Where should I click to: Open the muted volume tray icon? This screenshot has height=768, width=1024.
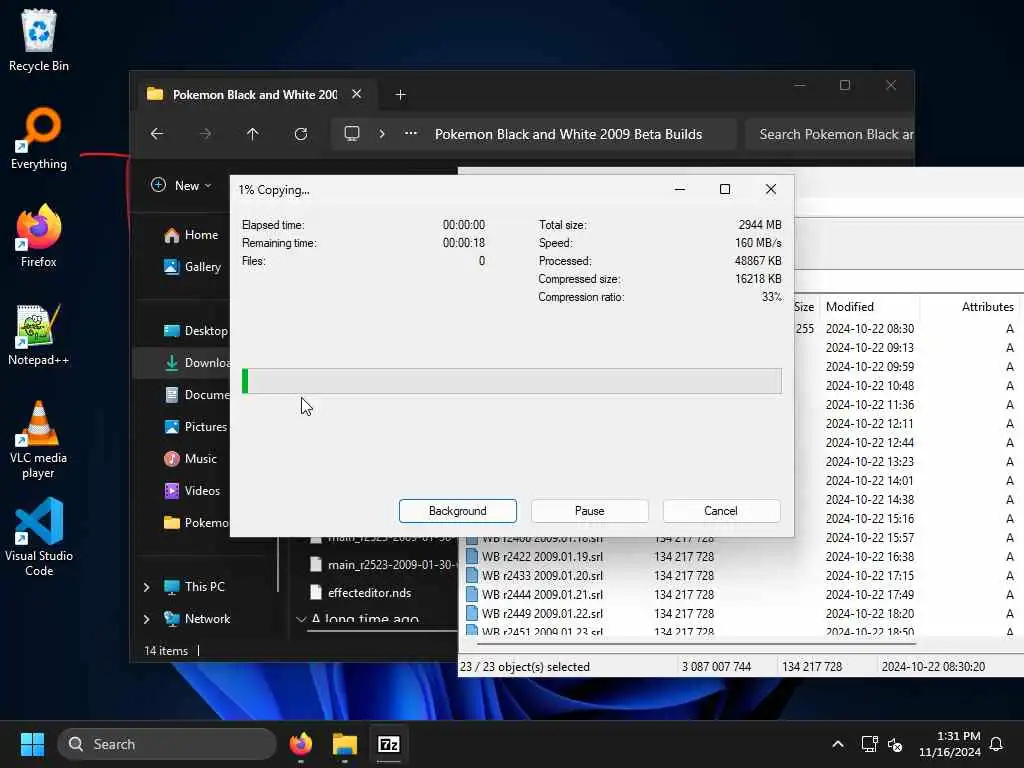click(x=895, y=744)
